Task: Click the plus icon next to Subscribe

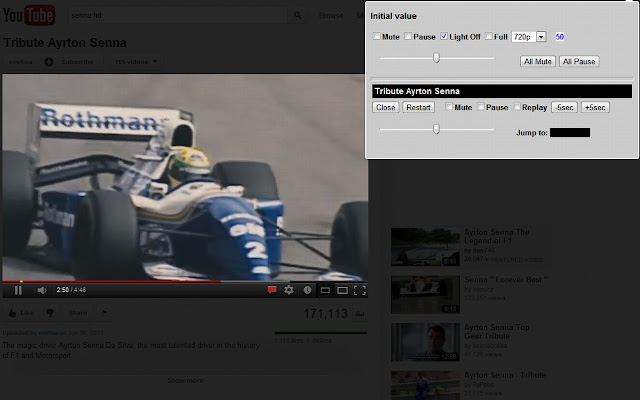Action: tap(49, 62)
